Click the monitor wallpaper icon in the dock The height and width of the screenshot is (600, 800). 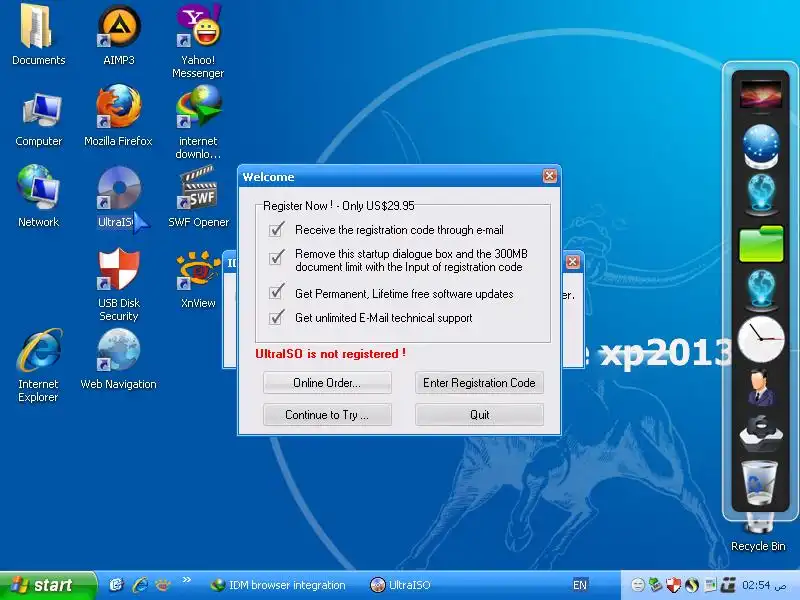coord(760,94)
